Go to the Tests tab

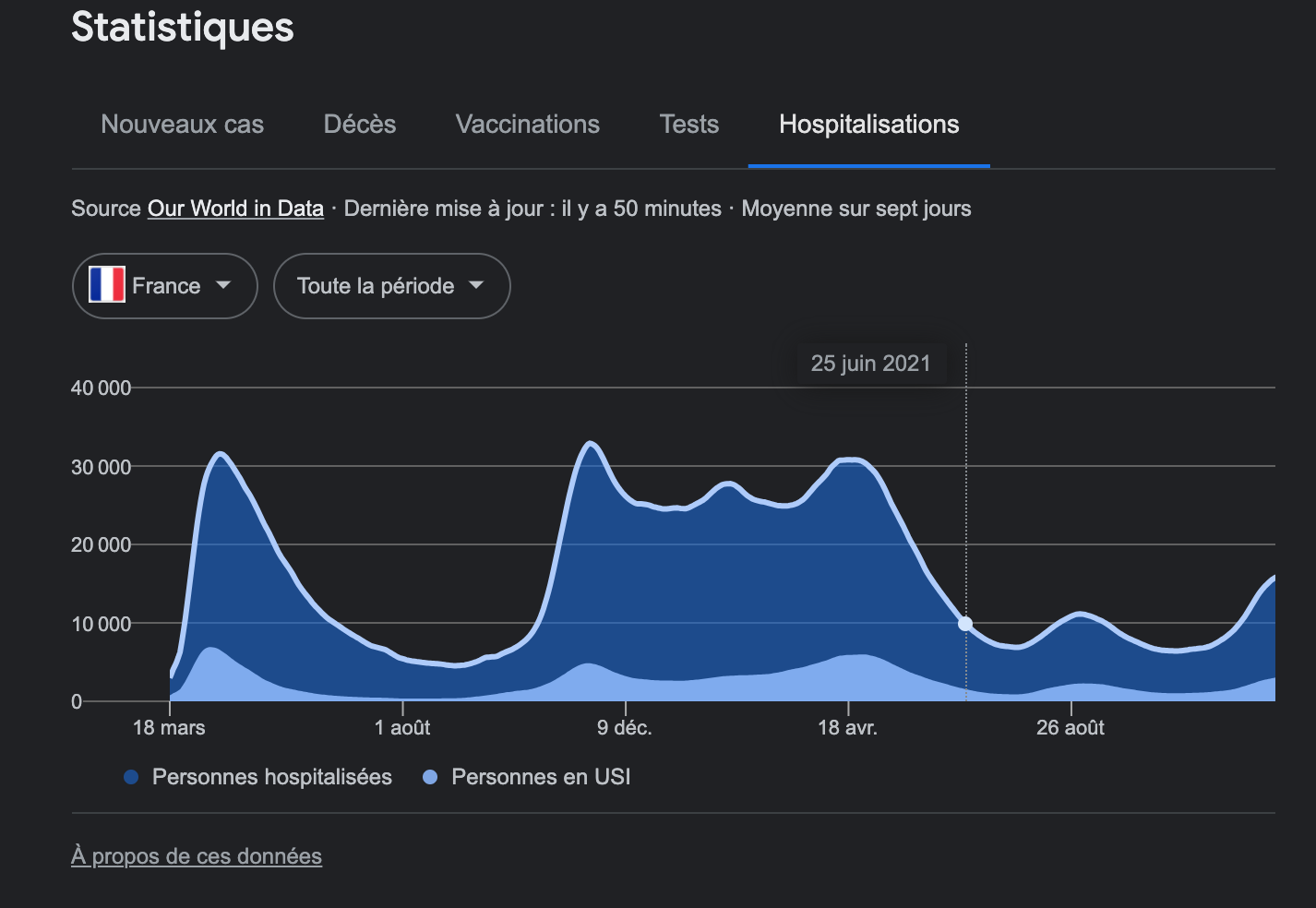pyautogui.click(x=688, y=125)
